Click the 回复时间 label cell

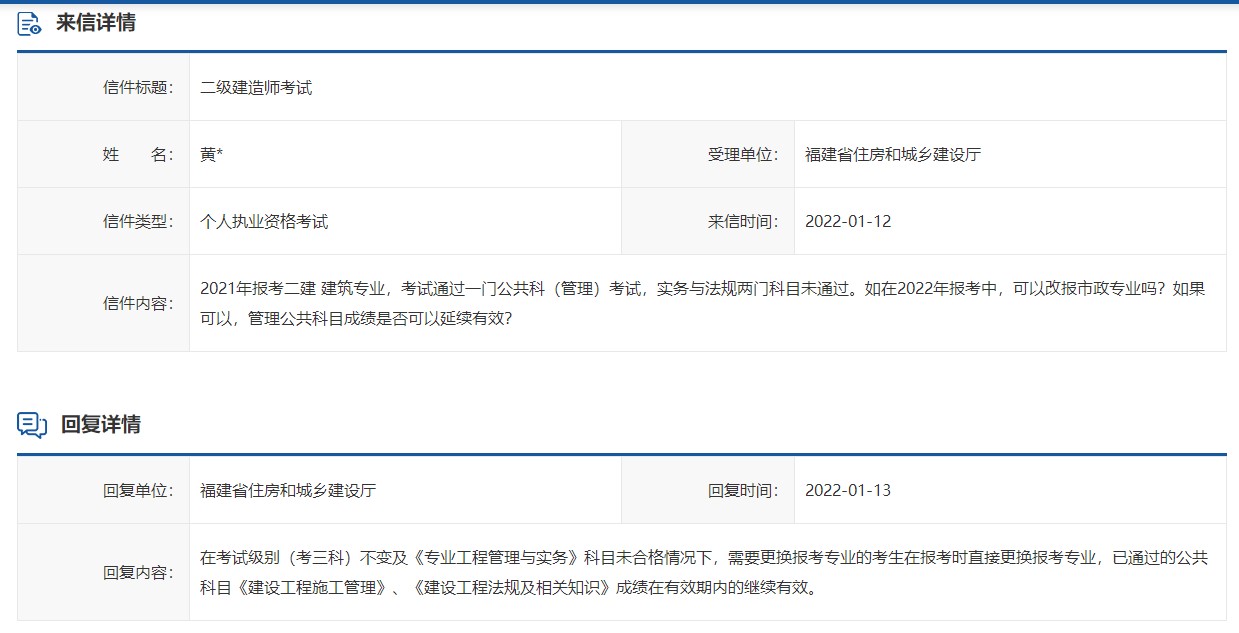742,490
